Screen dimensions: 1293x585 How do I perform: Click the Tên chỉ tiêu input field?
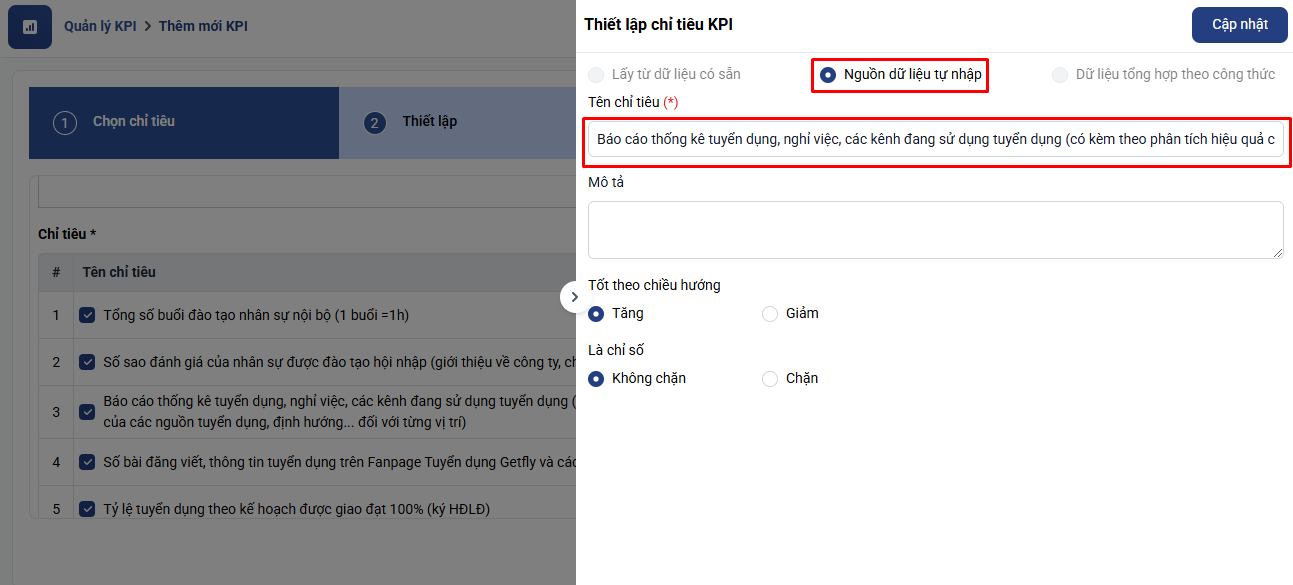[x=935, y=140]
